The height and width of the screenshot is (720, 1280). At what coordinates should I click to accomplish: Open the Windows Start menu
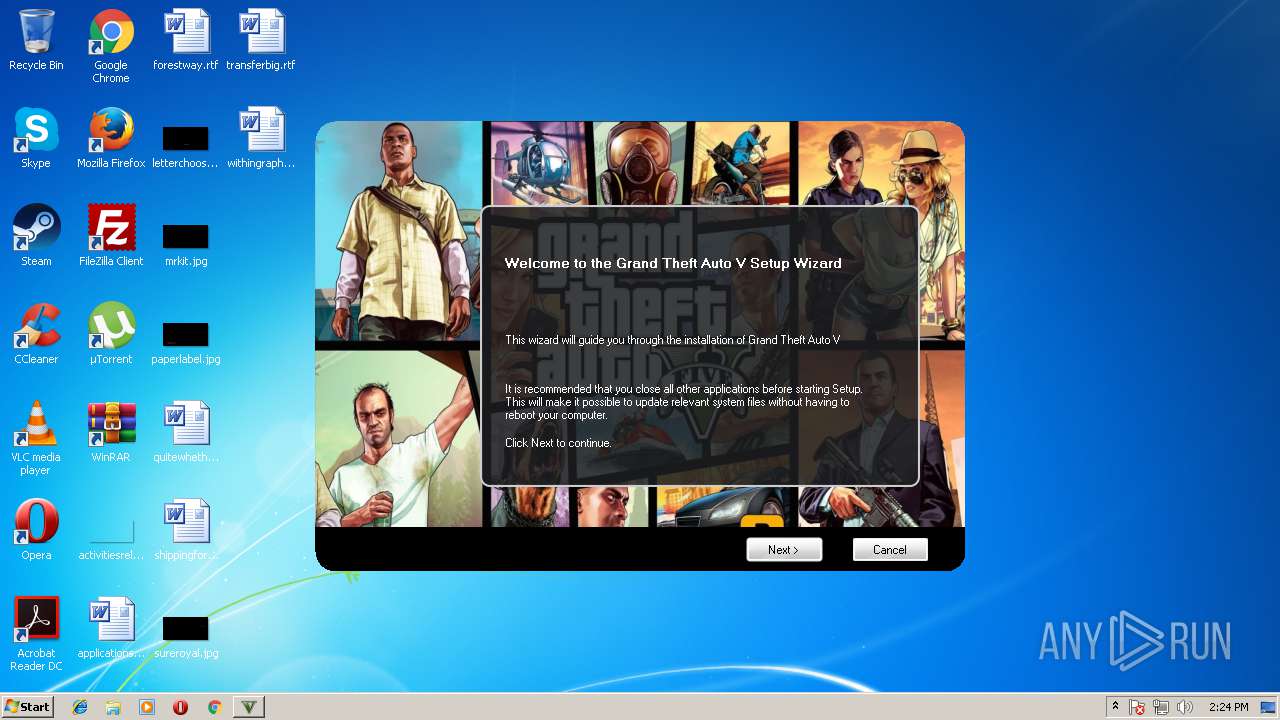(x=28, y=707)
